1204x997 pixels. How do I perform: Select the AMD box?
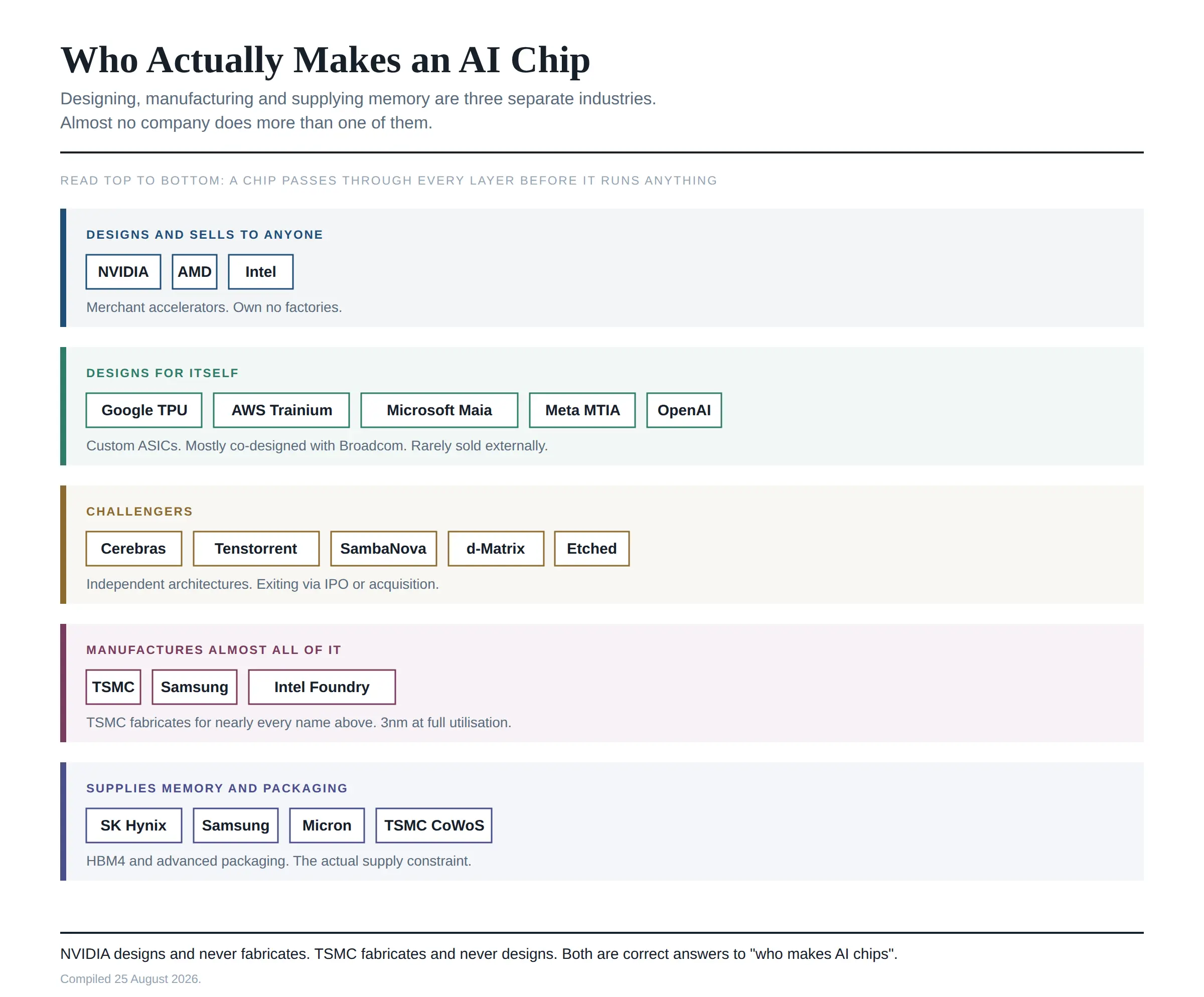coord(194,272)
